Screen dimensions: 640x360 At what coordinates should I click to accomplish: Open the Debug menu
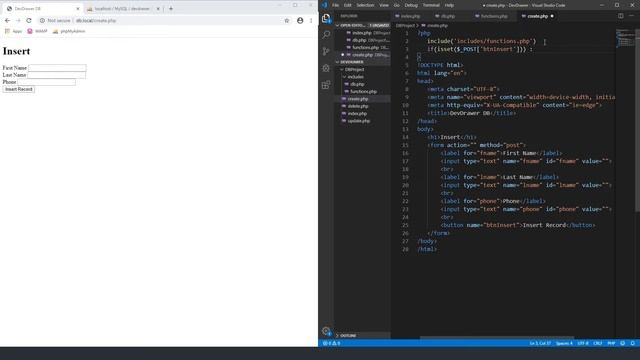click(411, 5)
